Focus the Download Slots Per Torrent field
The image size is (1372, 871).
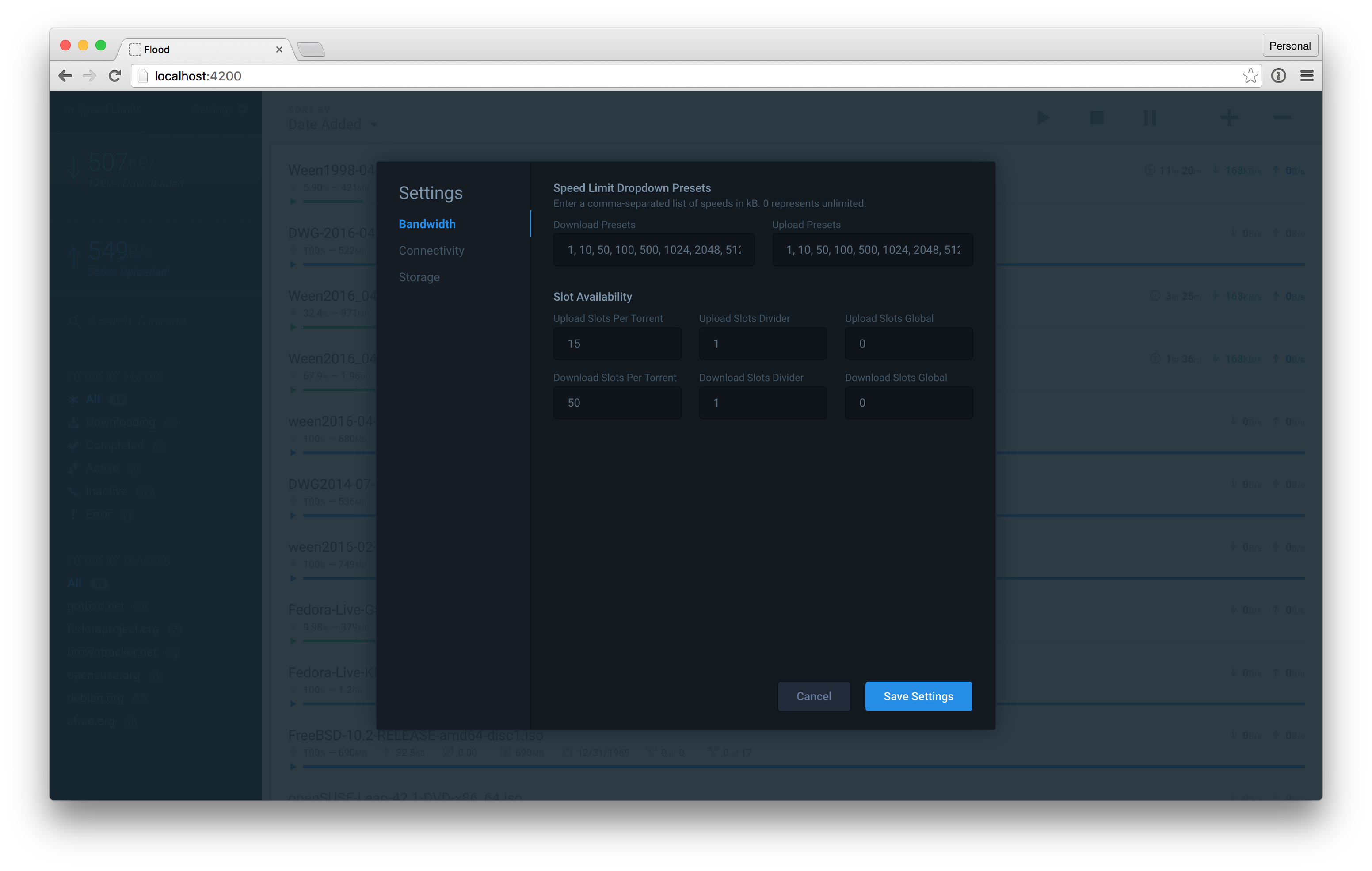click(x=617, y=403)
